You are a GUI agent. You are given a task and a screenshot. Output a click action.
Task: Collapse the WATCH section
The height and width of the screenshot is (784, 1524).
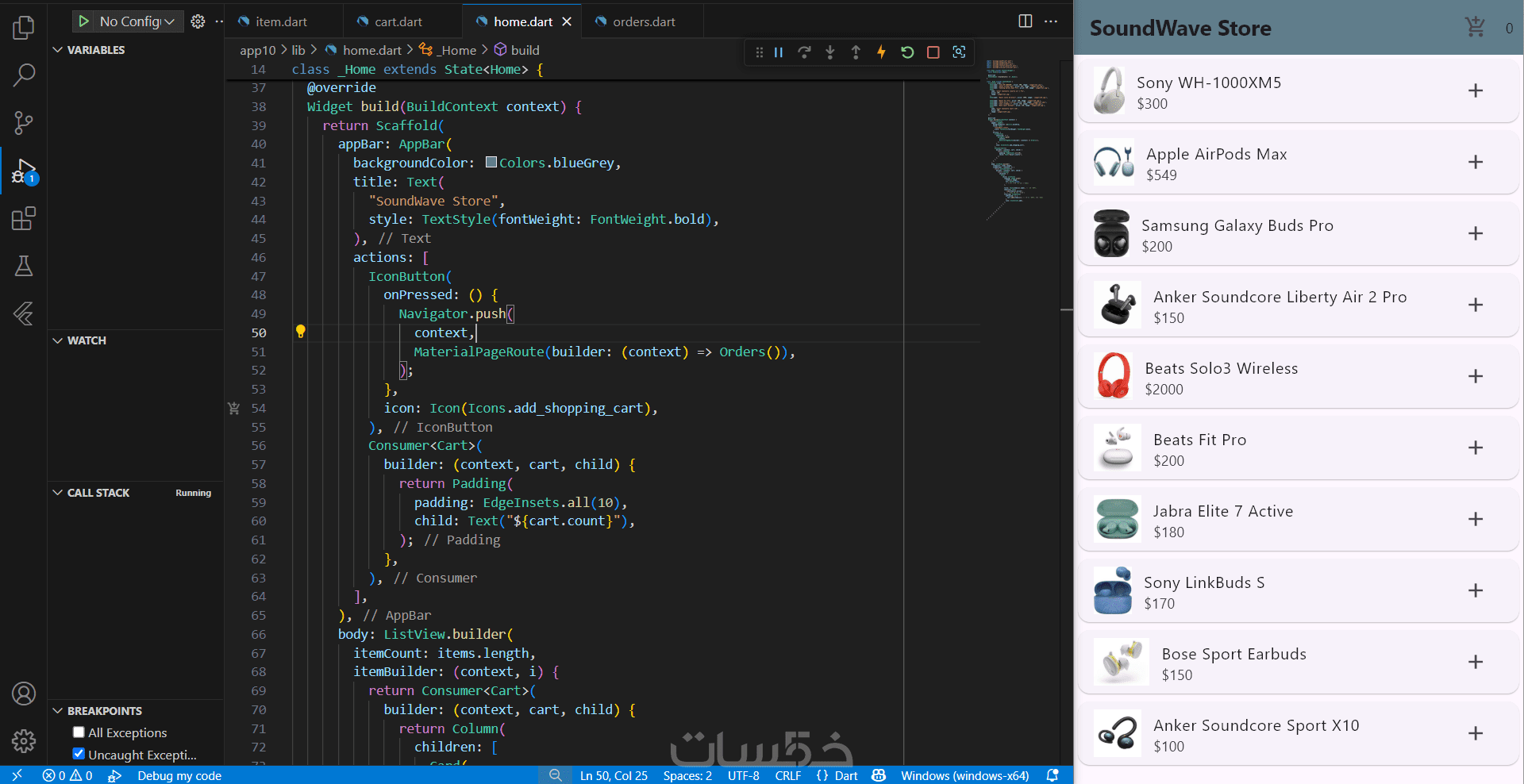[x=57, y=340]
